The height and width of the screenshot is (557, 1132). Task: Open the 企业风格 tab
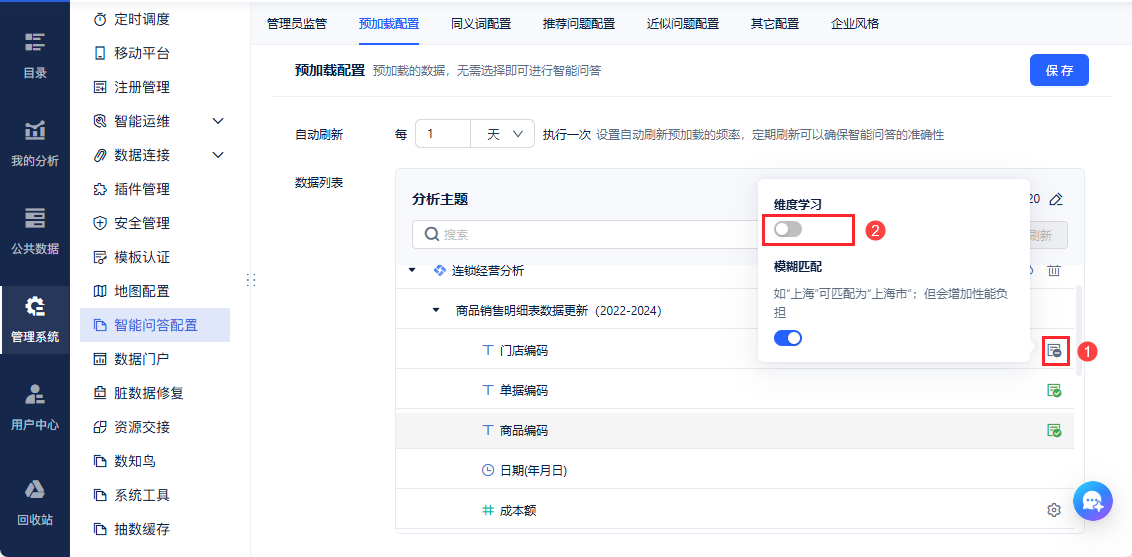[x=855, y=23]
